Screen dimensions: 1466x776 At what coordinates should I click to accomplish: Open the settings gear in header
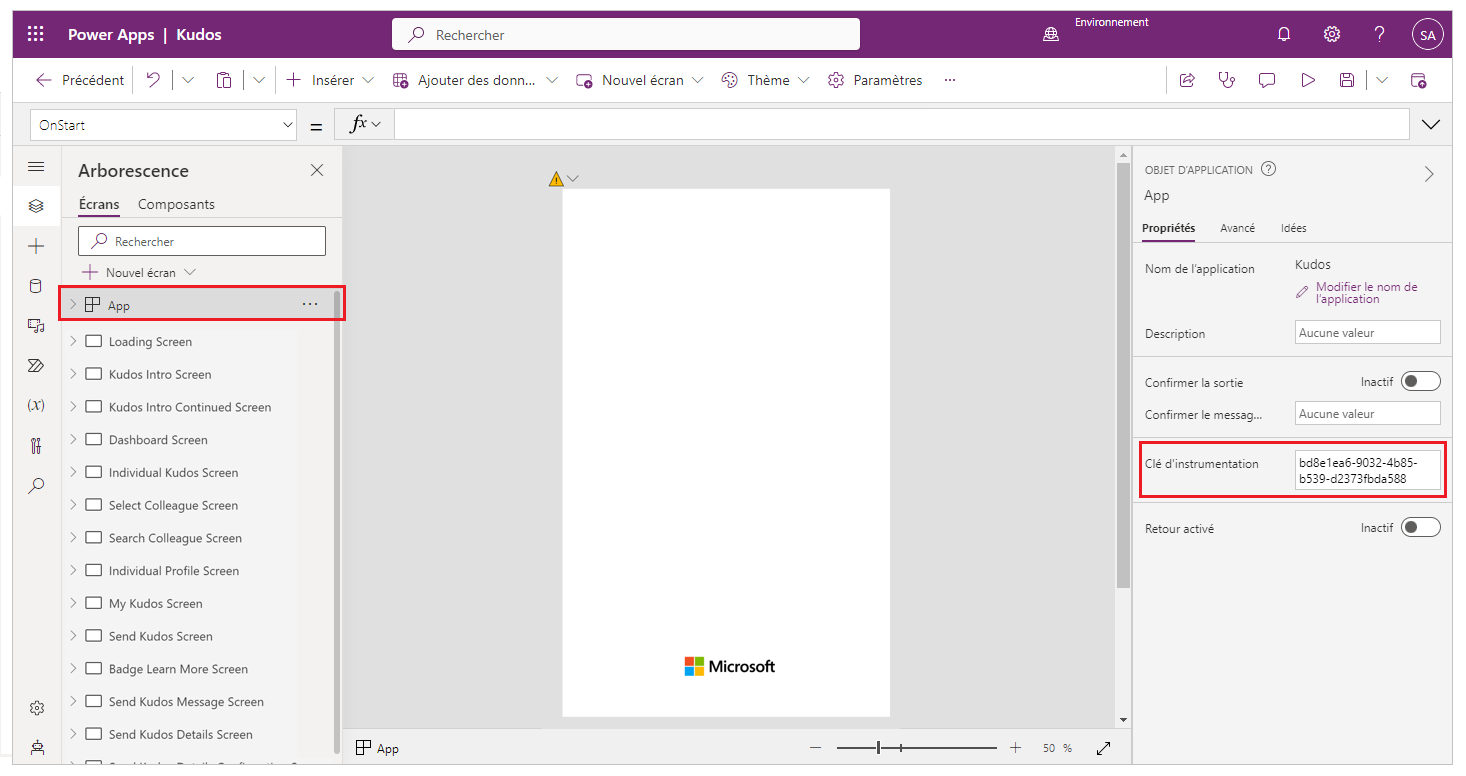click(1332, 34)
